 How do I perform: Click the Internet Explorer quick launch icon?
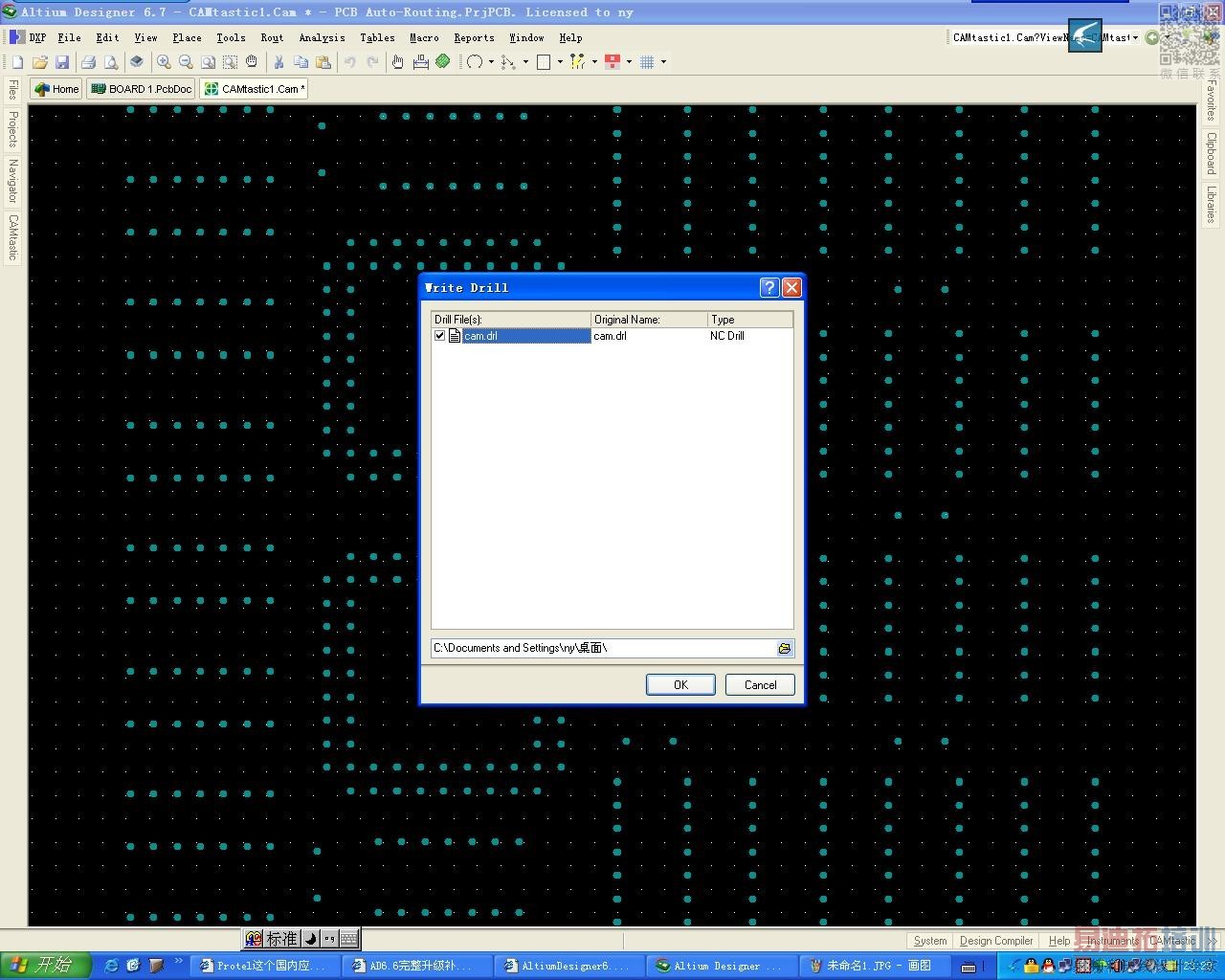(x=111, y=966)
